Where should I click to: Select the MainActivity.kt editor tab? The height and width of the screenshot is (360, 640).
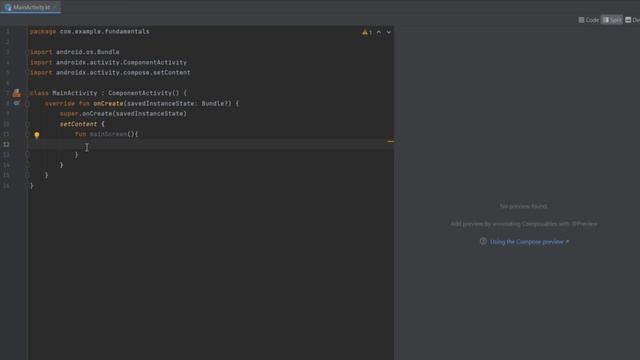click(30, 7)
